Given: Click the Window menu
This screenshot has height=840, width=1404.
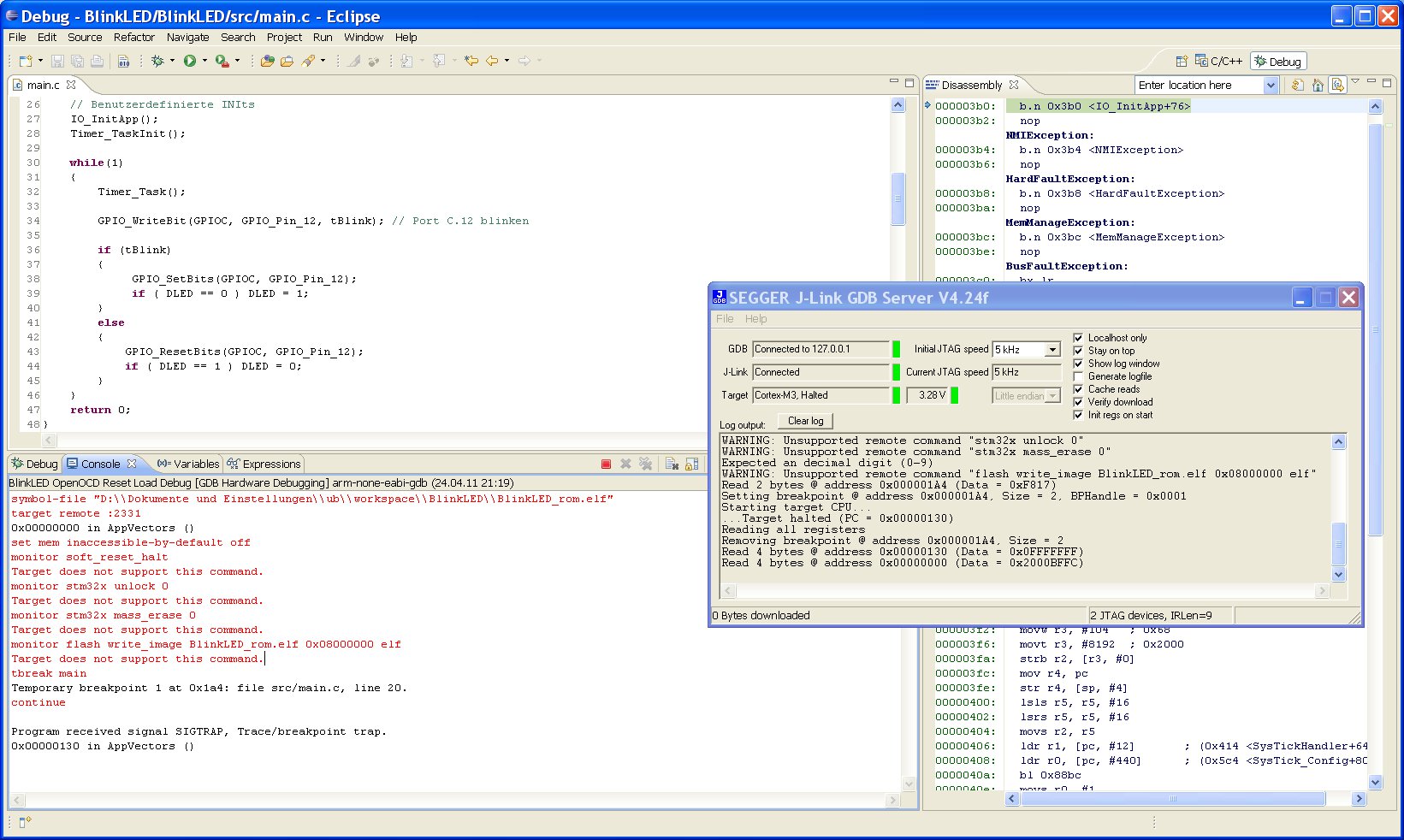Looking at the screenshot, I should click(x=364, y=38).
